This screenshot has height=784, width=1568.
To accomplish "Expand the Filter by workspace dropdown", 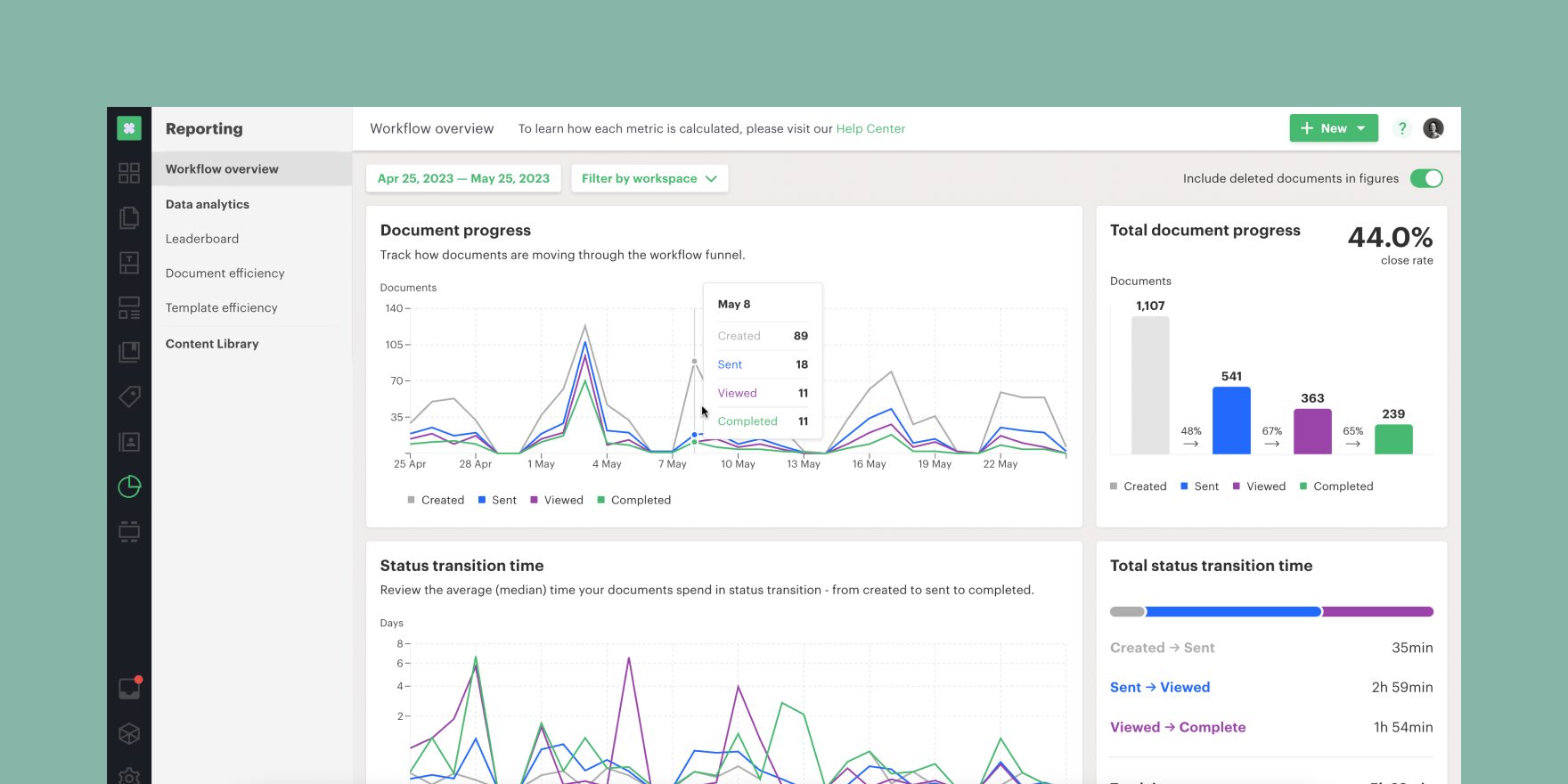I will coord(649,178).
